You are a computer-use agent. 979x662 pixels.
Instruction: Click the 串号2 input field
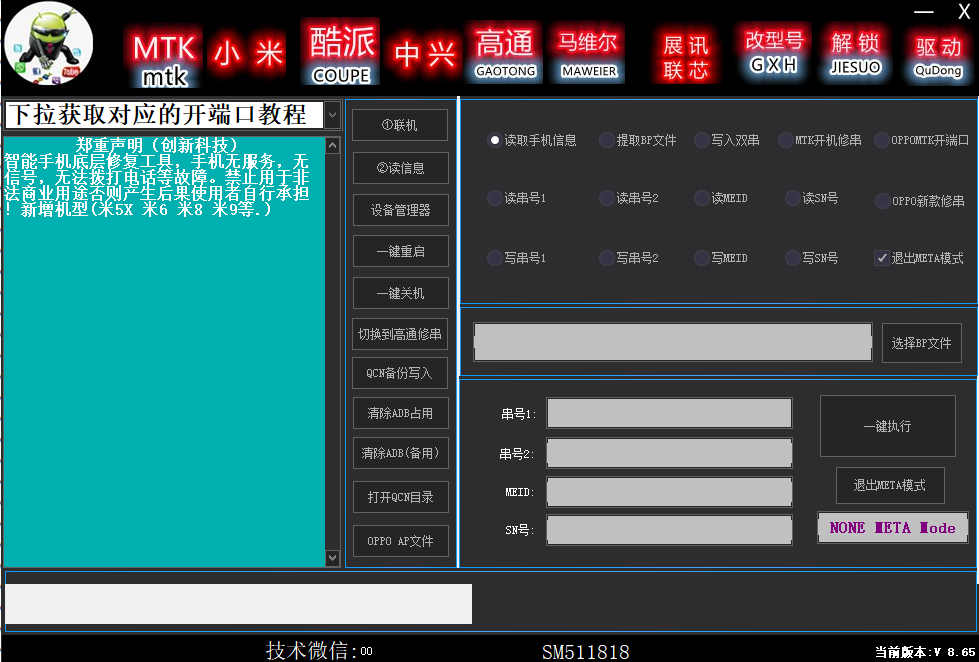[x=669, y=453]
